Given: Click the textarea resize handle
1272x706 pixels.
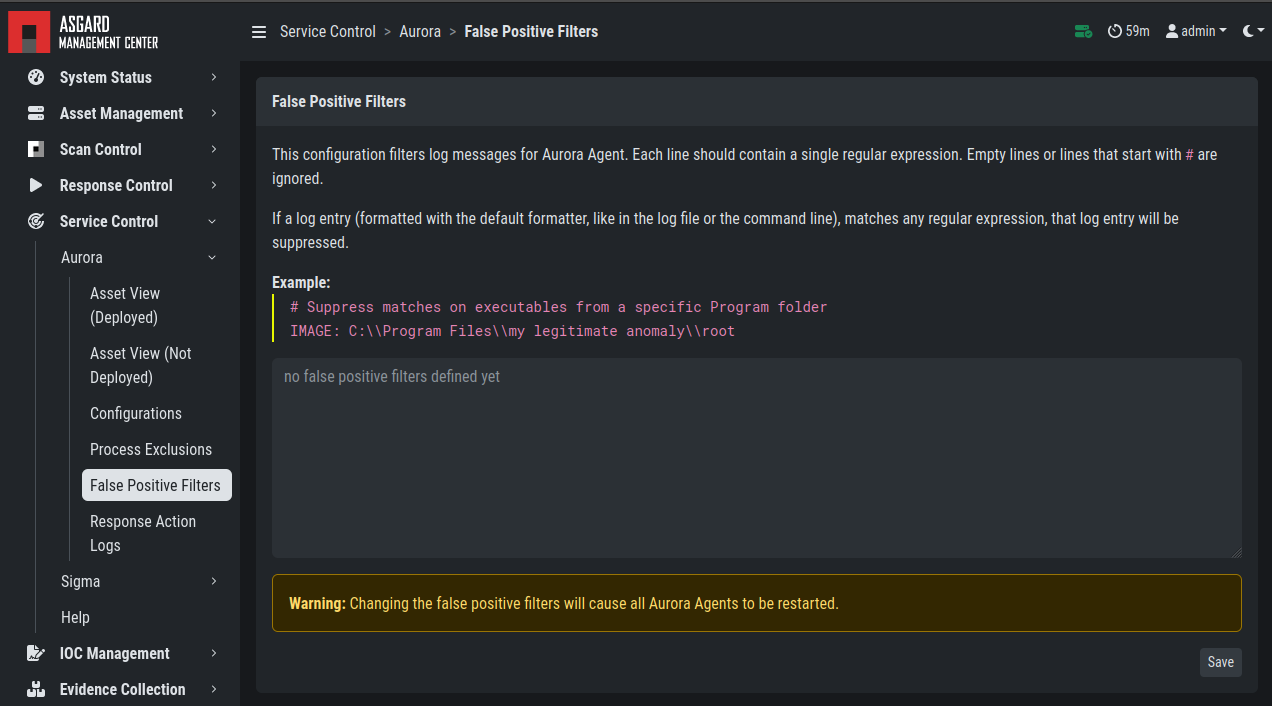Looking at the screenshot, I should pos(1236,552).
